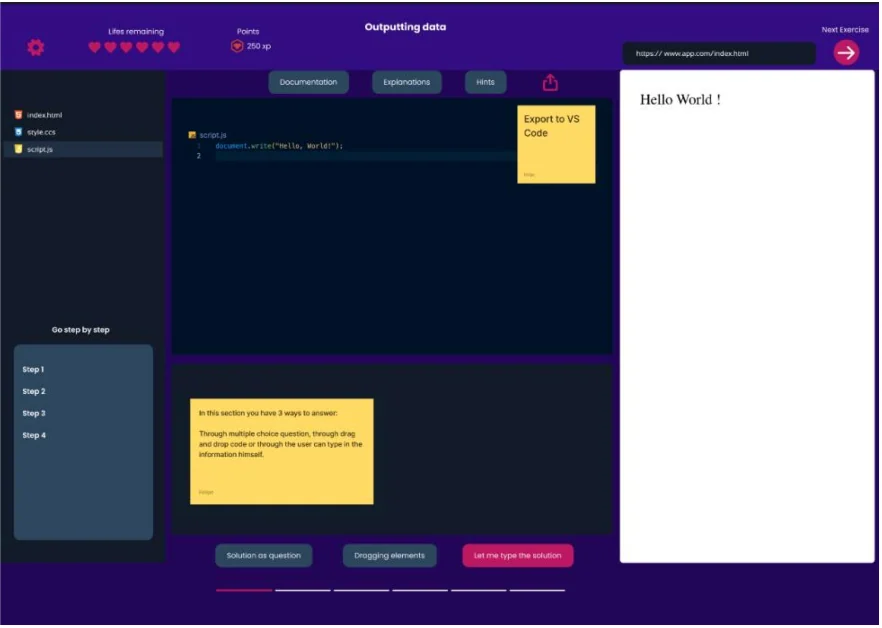The height and width of the screenshot is (628, 882).
Task: Click the CSS file icon beside style.ccs
Action: tap(19, 132)
